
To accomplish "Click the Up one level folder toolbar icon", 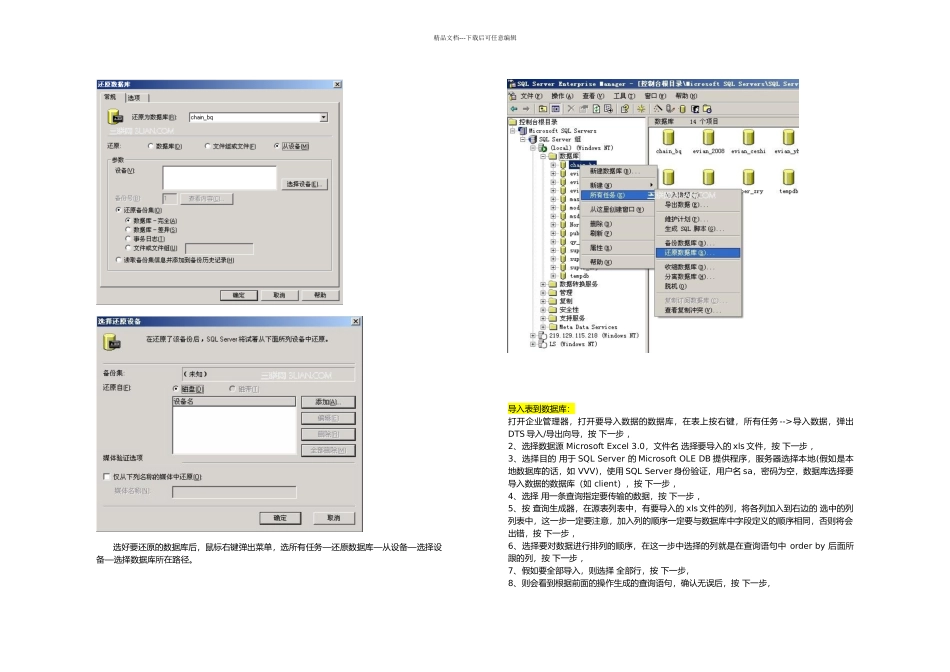I will [543, 109].
